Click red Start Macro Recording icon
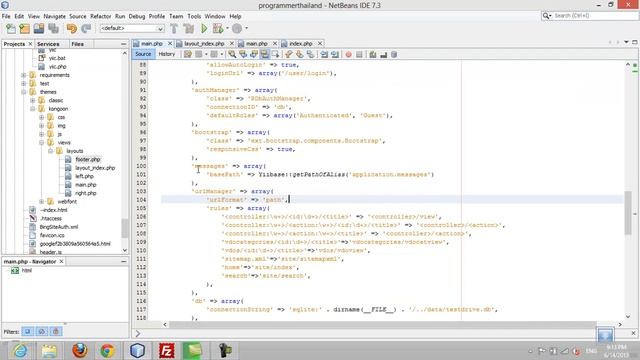Screen dimensions: 640x360 tap(348, 54)
